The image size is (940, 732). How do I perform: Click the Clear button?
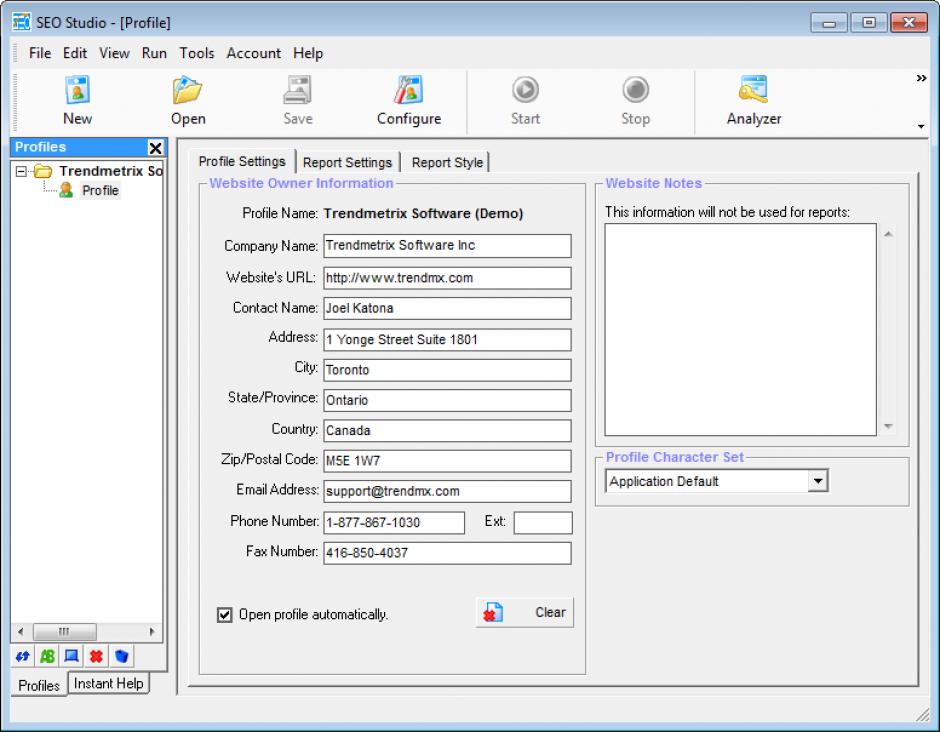[x=525, y=613]
